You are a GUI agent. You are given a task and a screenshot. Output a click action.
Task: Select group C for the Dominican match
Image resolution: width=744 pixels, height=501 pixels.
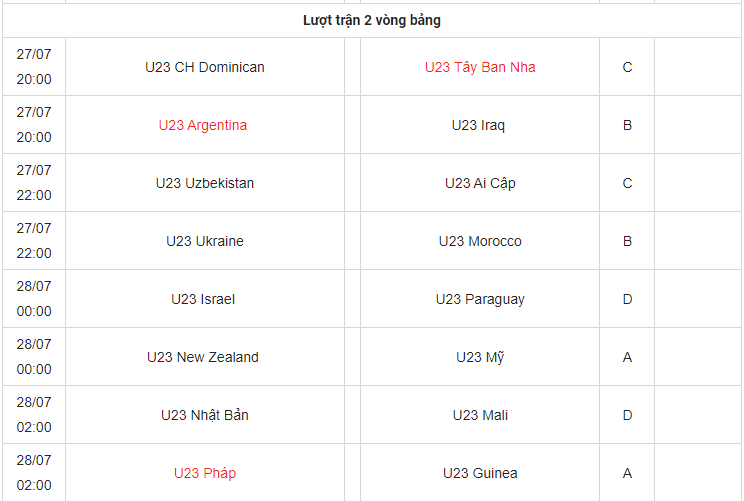[x=627, y=67]
